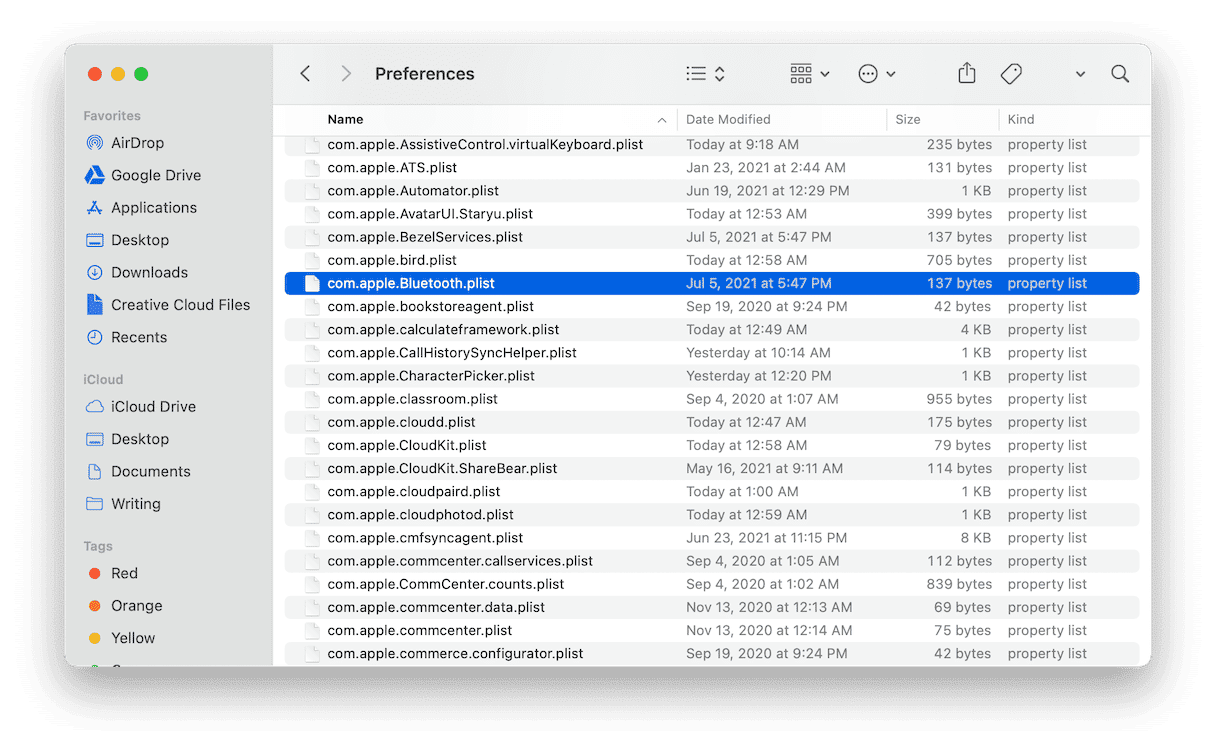
Task: Open AirDrop in the sidebar
Action: point(137,143)
